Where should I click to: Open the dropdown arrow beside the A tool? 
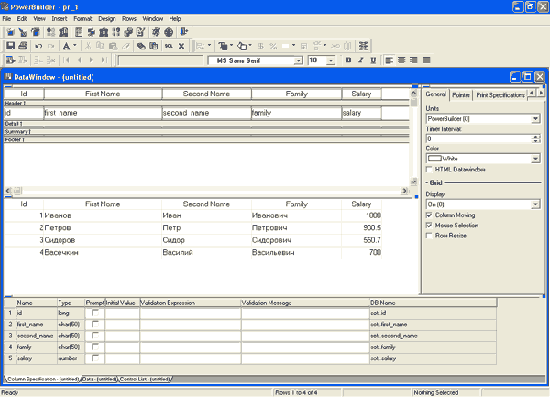[x=75, y=46]
